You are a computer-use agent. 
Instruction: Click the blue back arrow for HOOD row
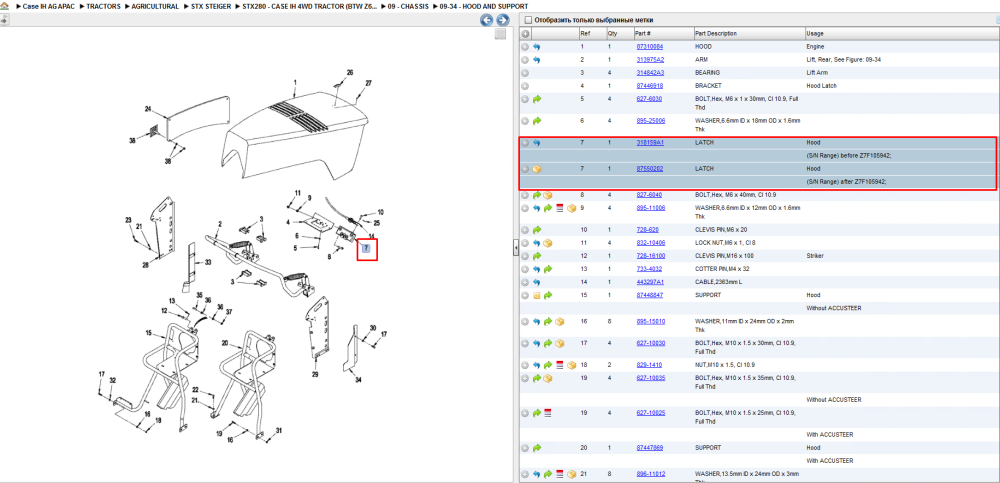(x=536, y=47)
